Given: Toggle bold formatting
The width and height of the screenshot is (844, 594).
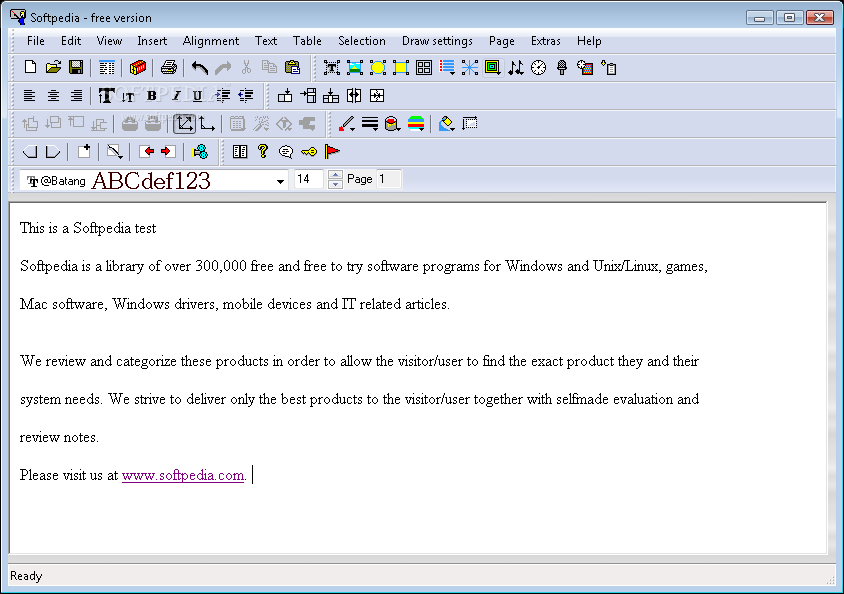Looking at the screenshot, I should pos(151,96).
